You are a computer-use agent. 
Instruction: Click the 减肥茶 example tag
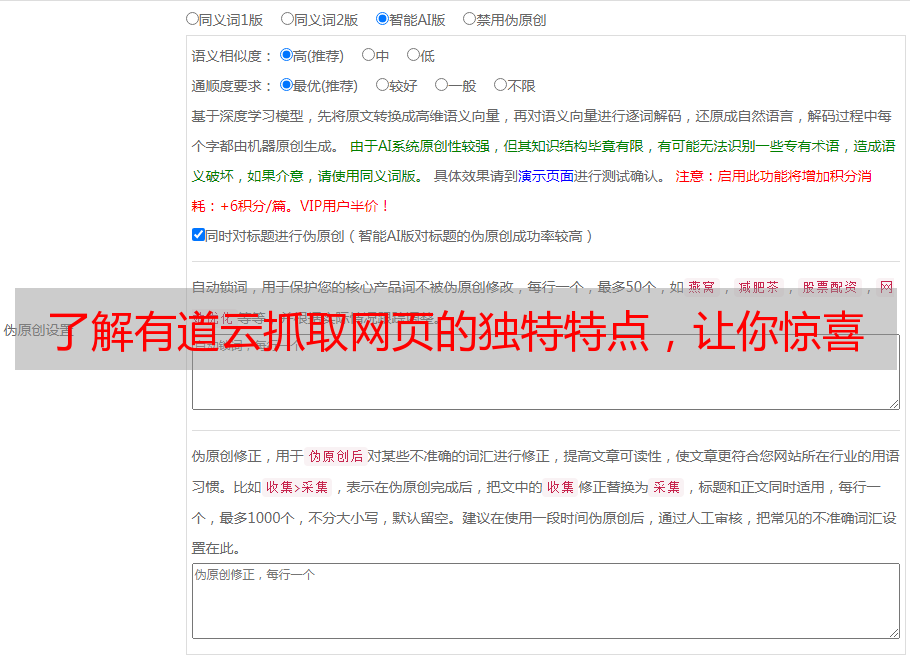[759, 287]
